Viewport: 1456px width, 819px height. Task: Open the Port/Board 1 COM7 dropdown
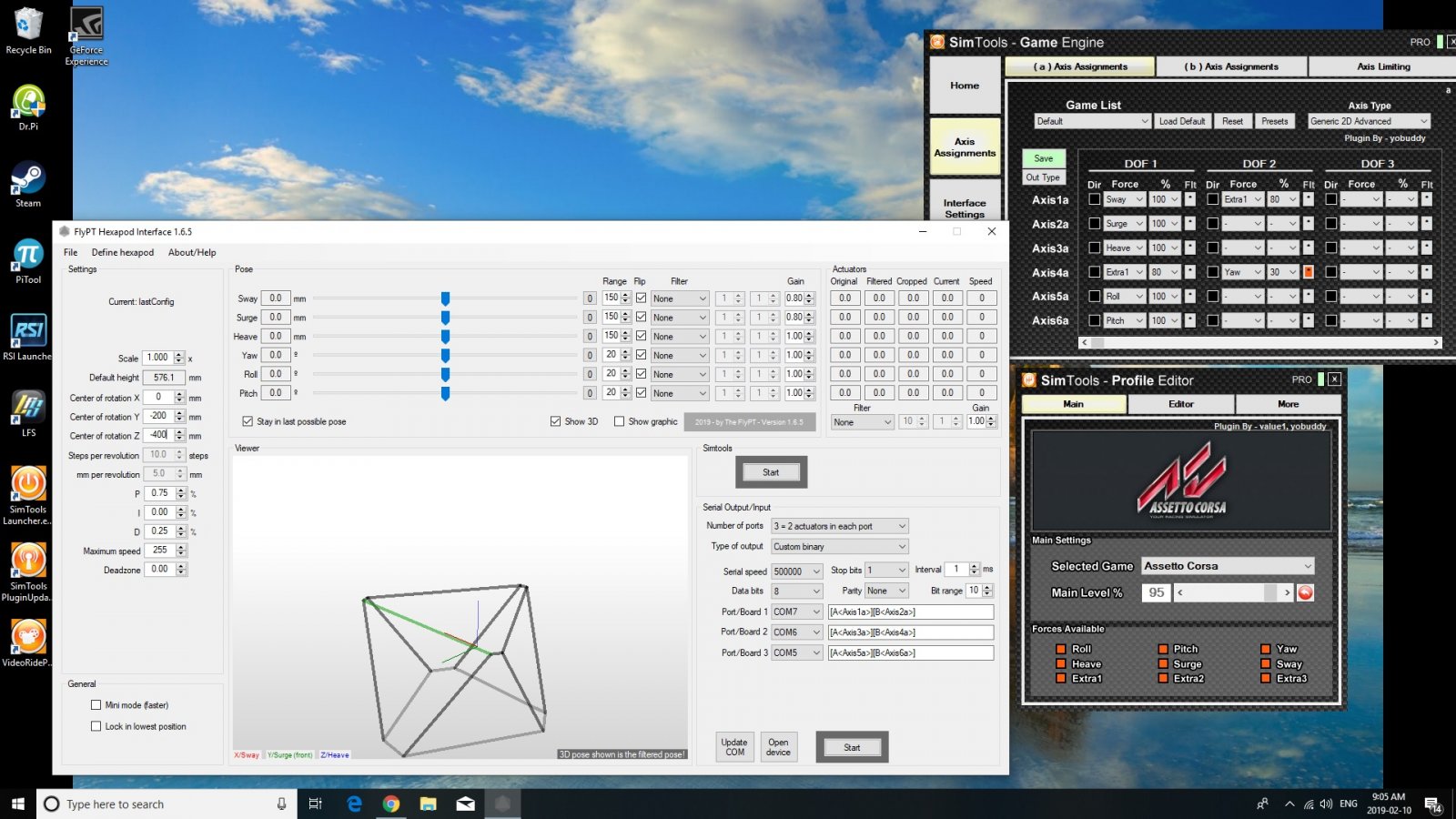pyautogui.click(x=797, y=612)
